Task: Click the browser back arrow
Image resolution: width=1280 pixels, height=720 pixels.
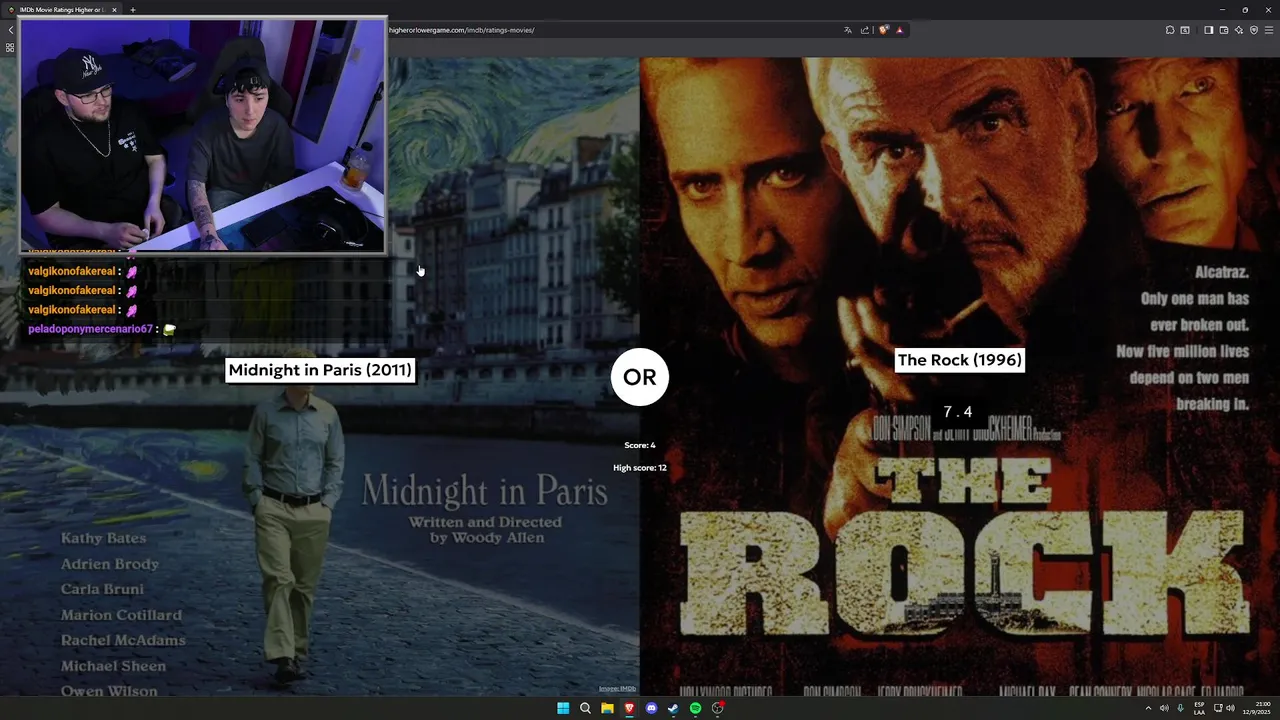Action: pos(10,30)
